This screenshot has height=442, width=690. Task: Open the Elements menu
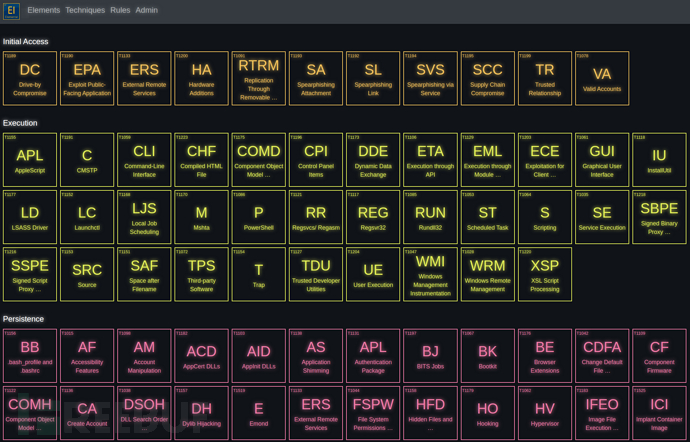(x=44, y=10)
